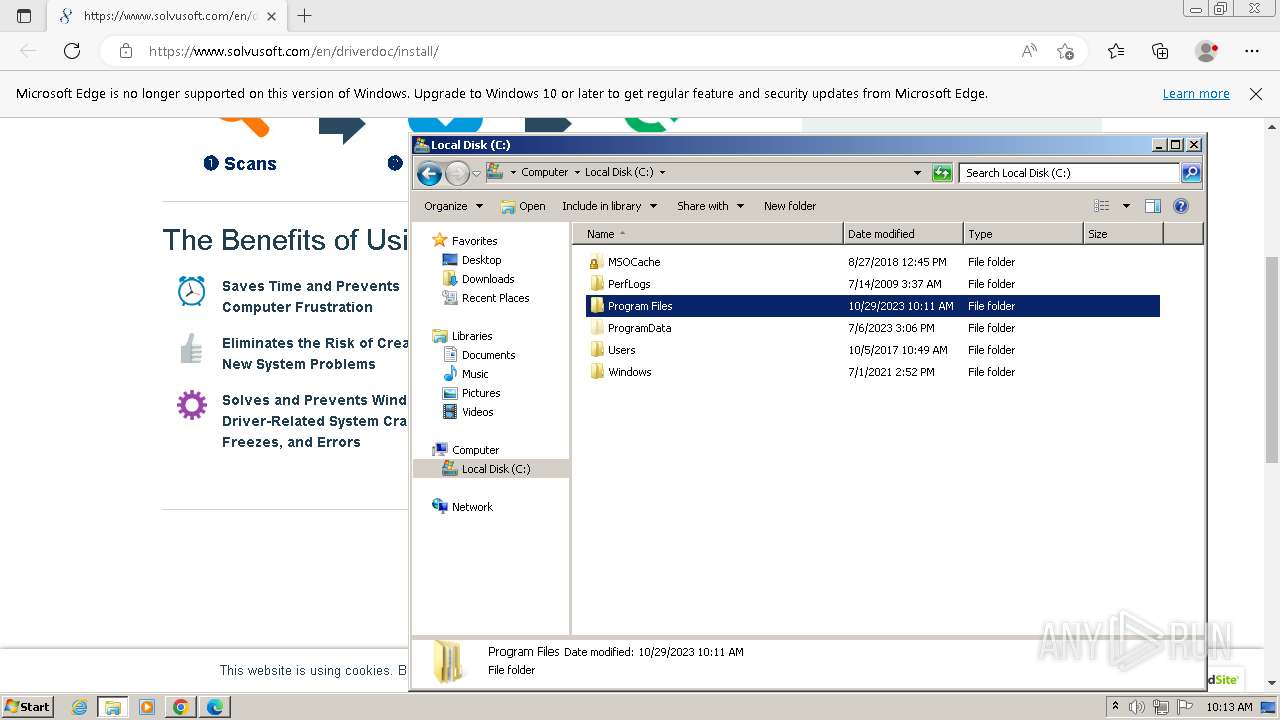Open a new Edge tab
Viewport: 1280px width, 720px height.
point(304,15)
